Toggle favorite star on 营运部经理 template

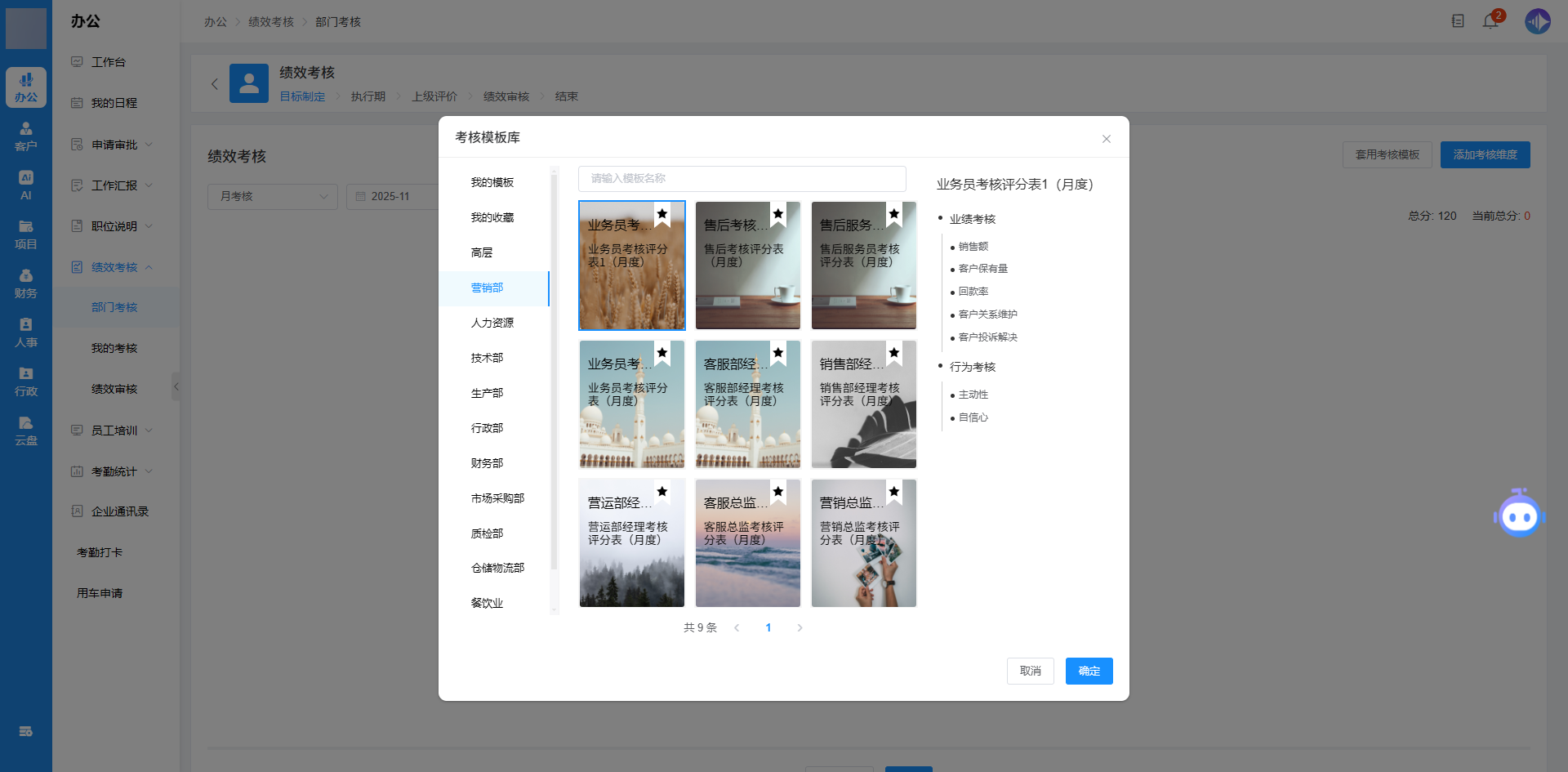pyautogui.click(x=662, y=492)
